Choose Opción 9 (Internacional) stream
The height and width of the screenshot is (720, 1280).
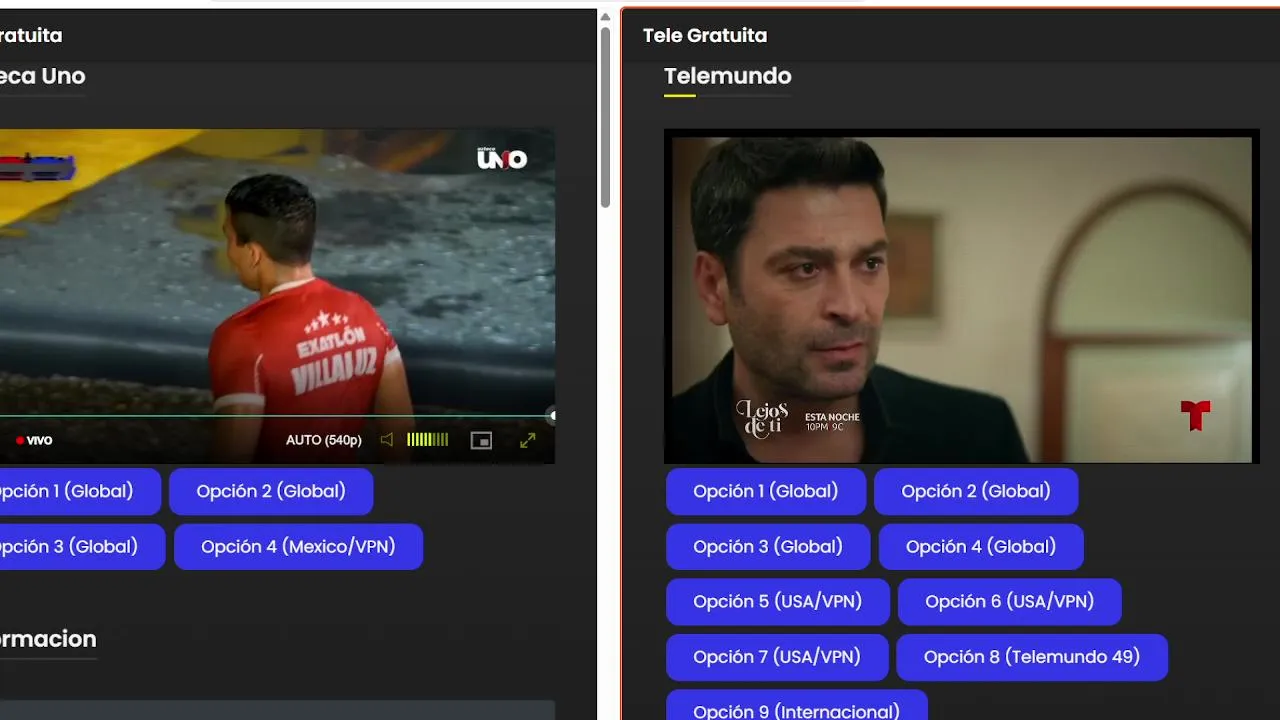(796, 706)
